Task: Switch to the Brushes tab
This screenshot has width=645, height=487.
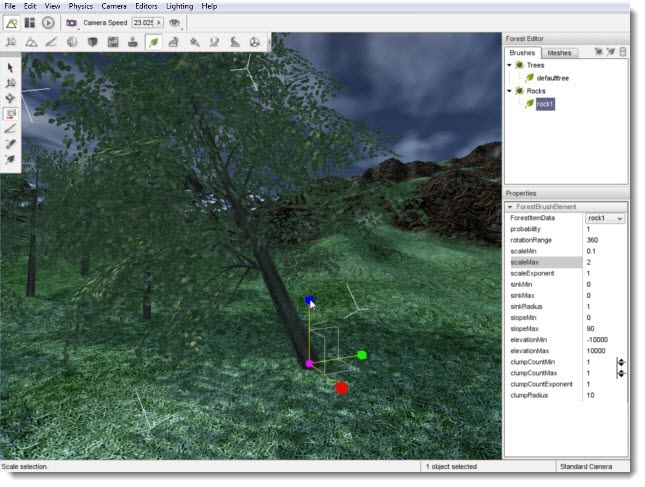Action: point(522,53)
